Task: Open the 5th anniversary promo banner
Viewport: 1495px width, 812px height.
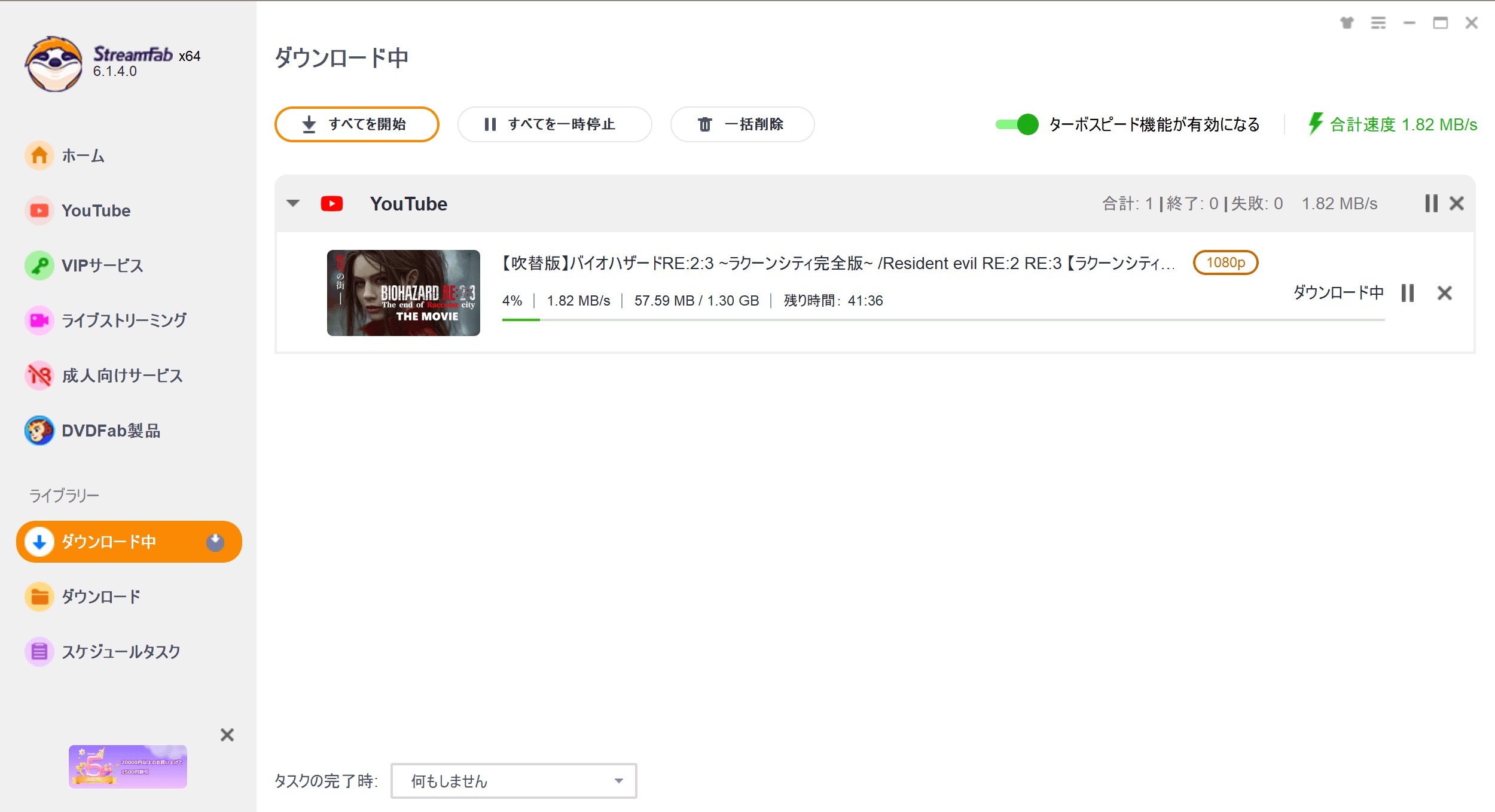Action: [x=128, y=767]
